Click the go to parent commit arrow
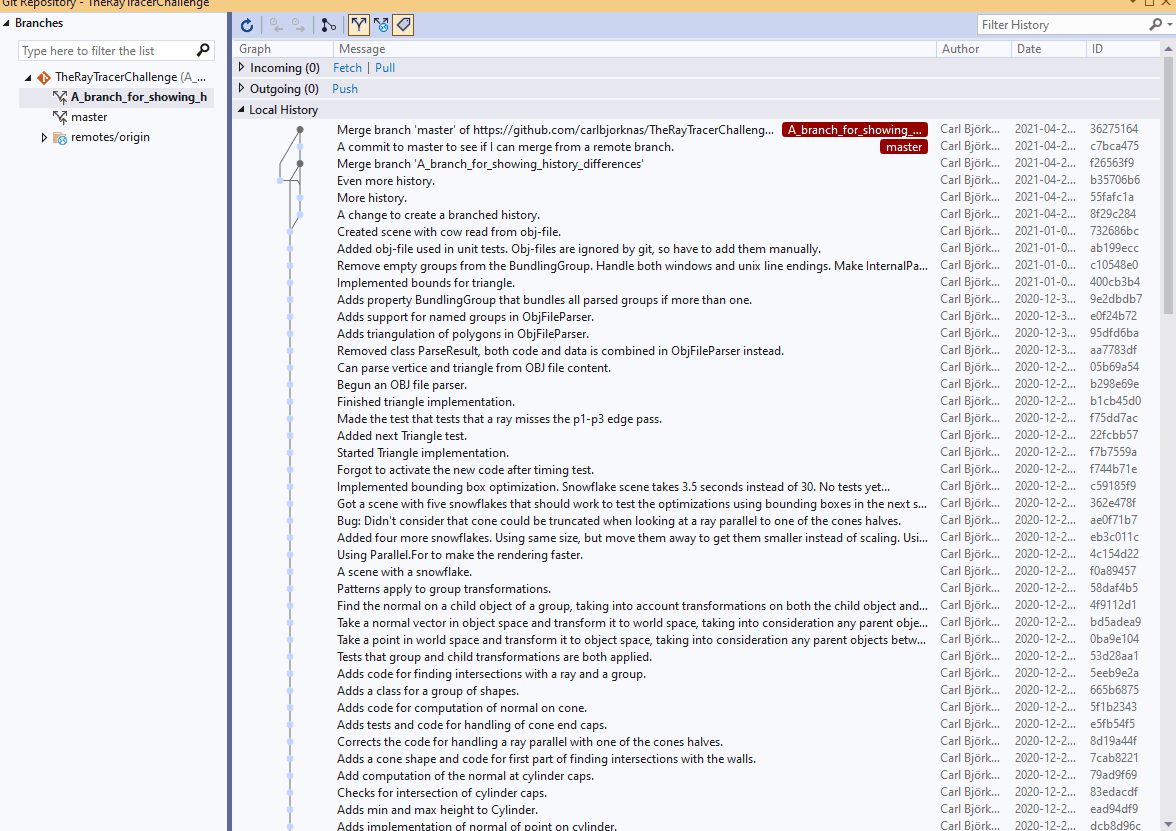This screenshot has height=831, width=1176. click(278, 25)
